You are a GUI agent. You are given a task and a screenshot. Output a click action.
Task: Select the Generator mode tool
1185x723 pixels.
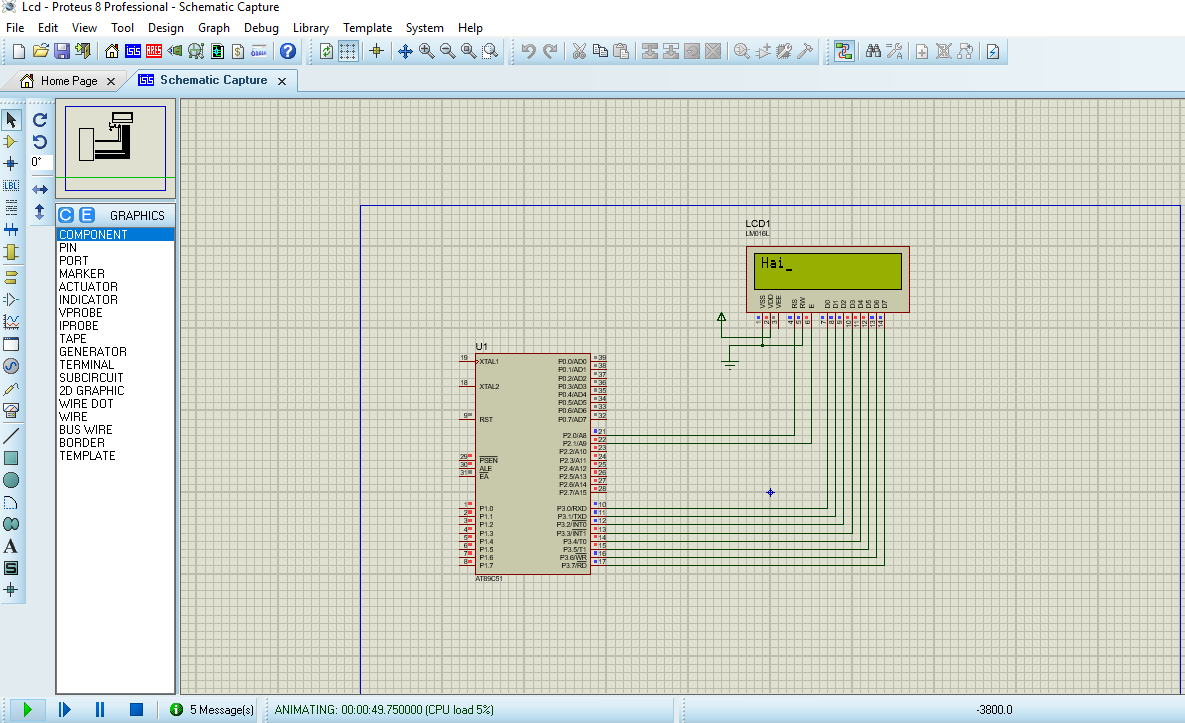(12, 365)
